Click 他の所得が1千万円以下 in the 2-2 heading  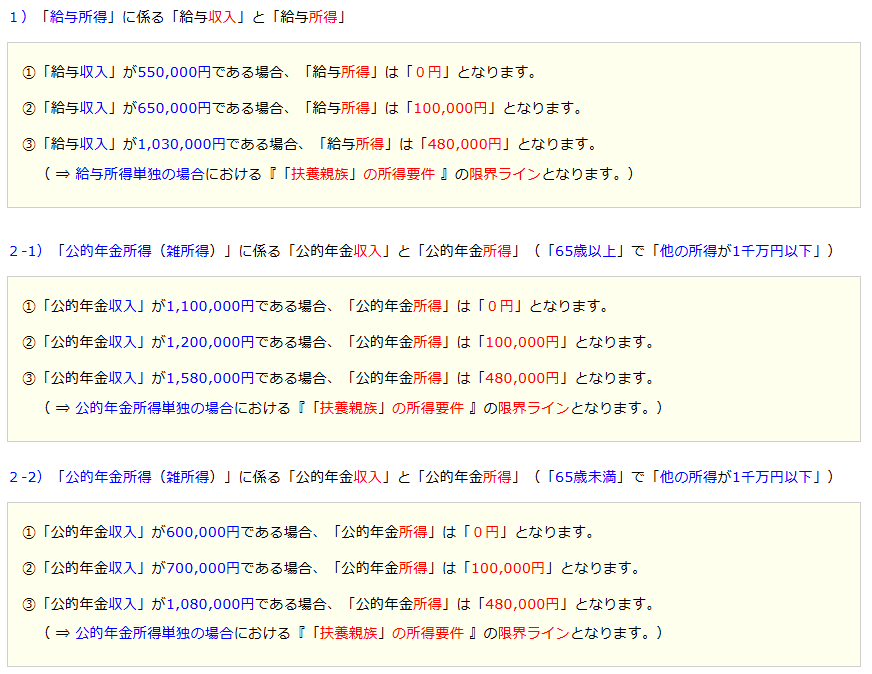(737, 477)
